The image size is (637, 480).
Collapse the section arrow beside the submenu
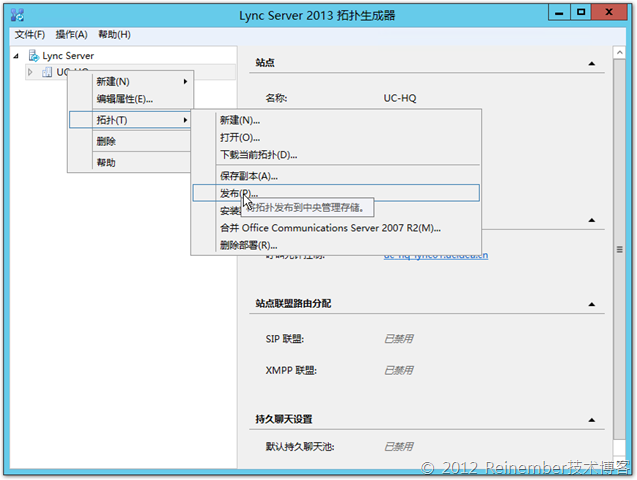tap(592, 220)
